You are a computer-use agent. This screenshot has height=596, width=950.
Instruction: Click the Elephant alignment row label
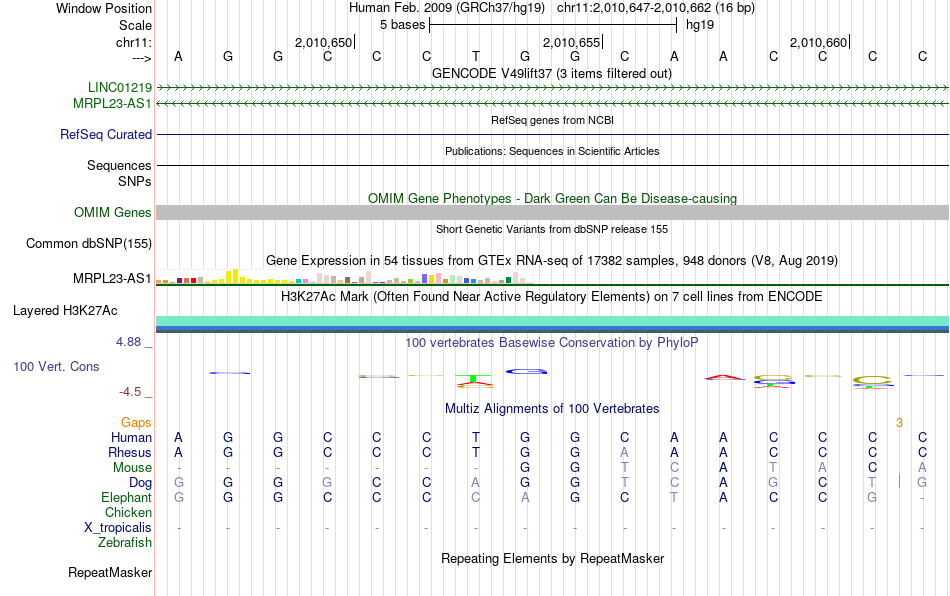pyautogui.click(x=126, y=497)
